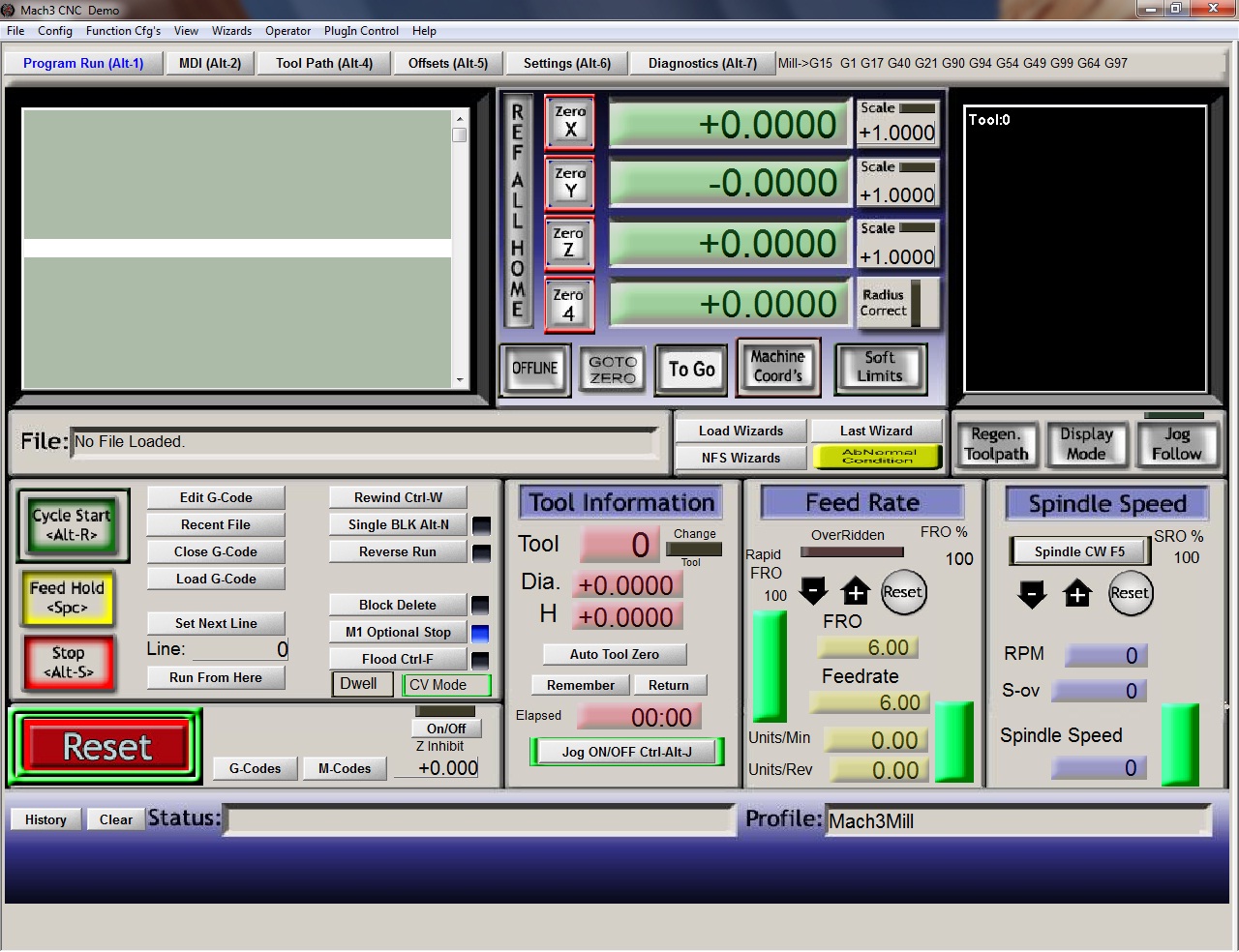Click the Line number input field
Image resolution: width=1239 pixels, height=952 pixels.
pyautogui.click(x=240, y=649)
